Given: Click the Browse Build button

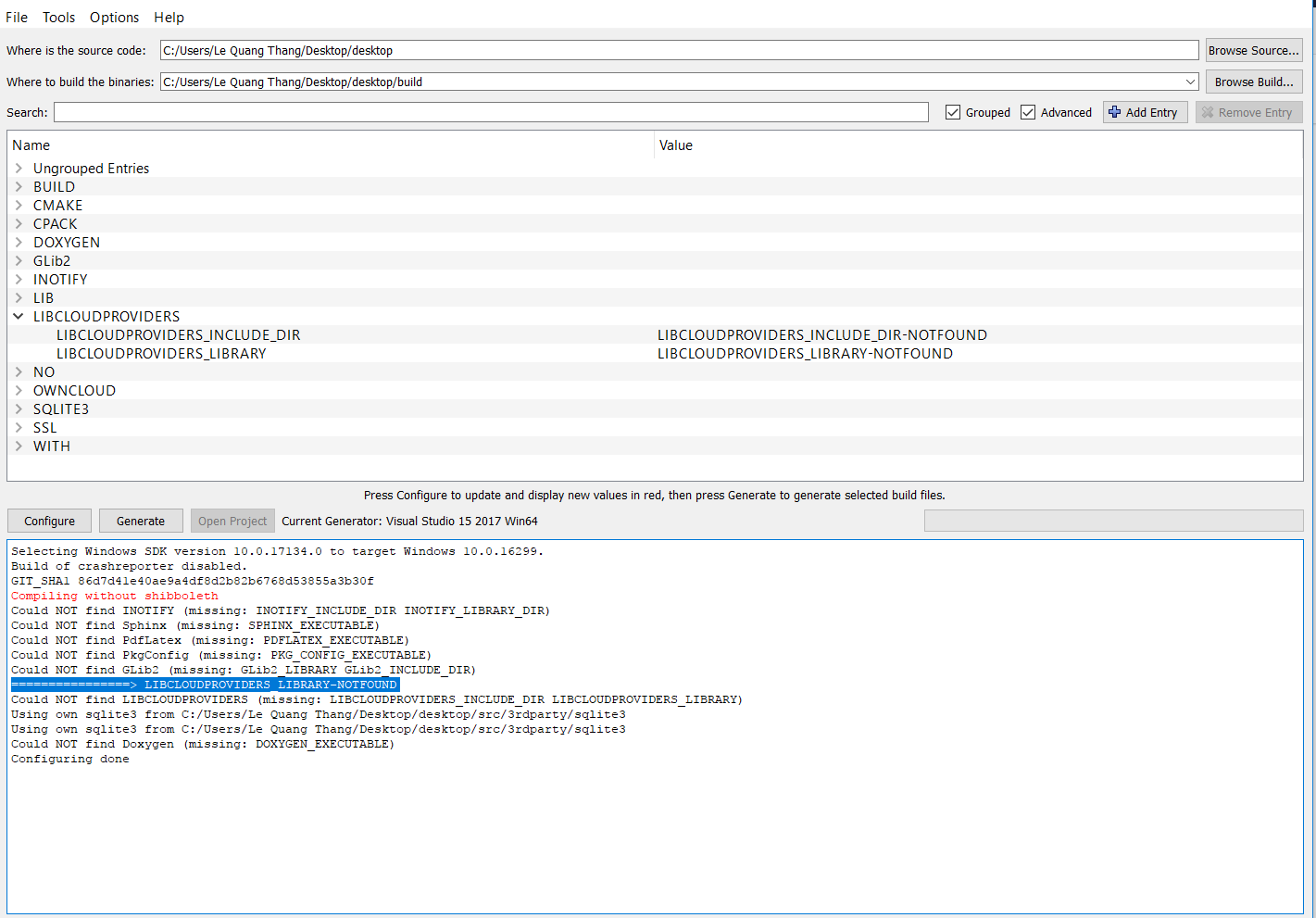Looking at the screenshot, I should point(1253,82).
